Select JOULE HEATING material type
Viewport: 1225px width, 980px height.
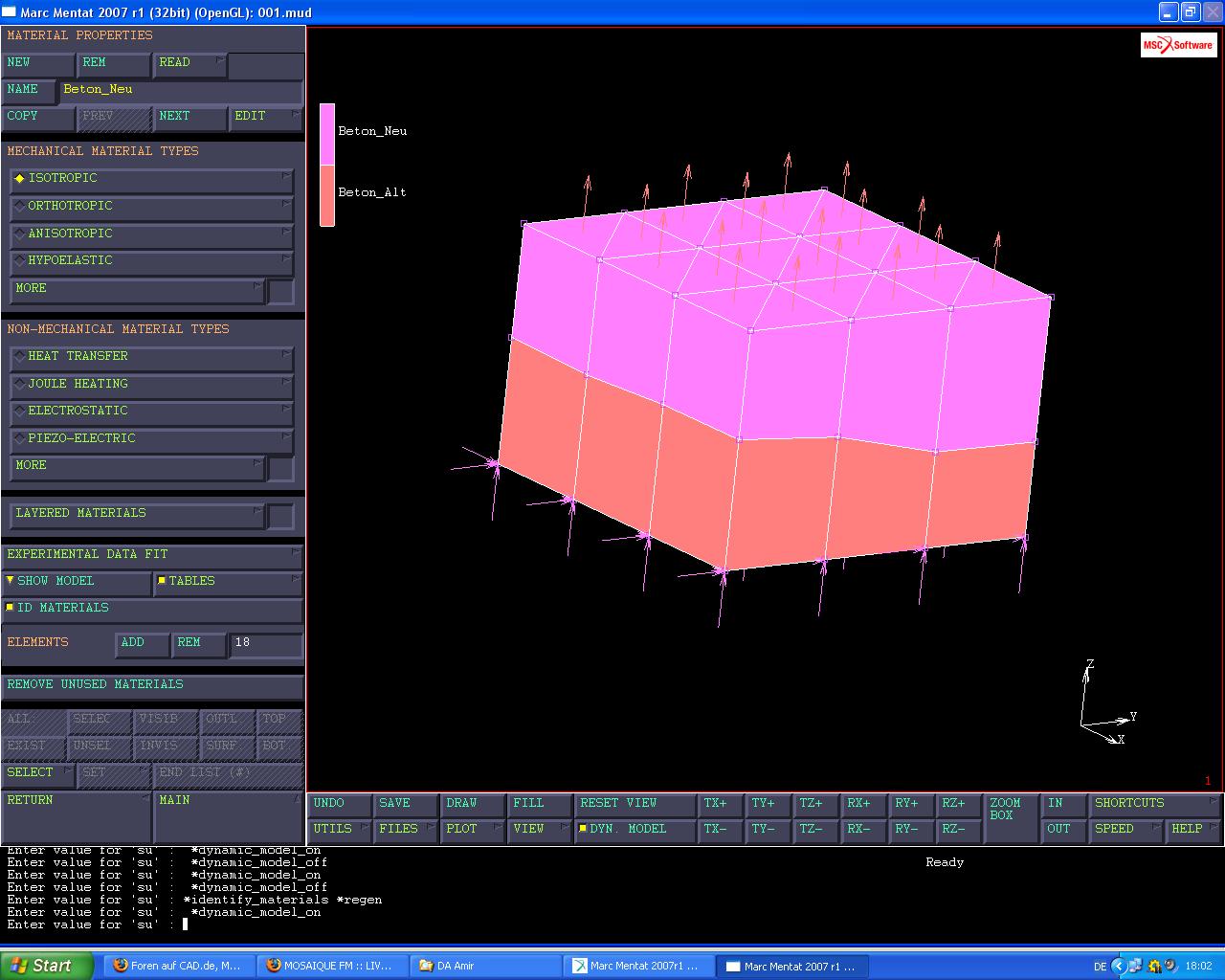152,384
